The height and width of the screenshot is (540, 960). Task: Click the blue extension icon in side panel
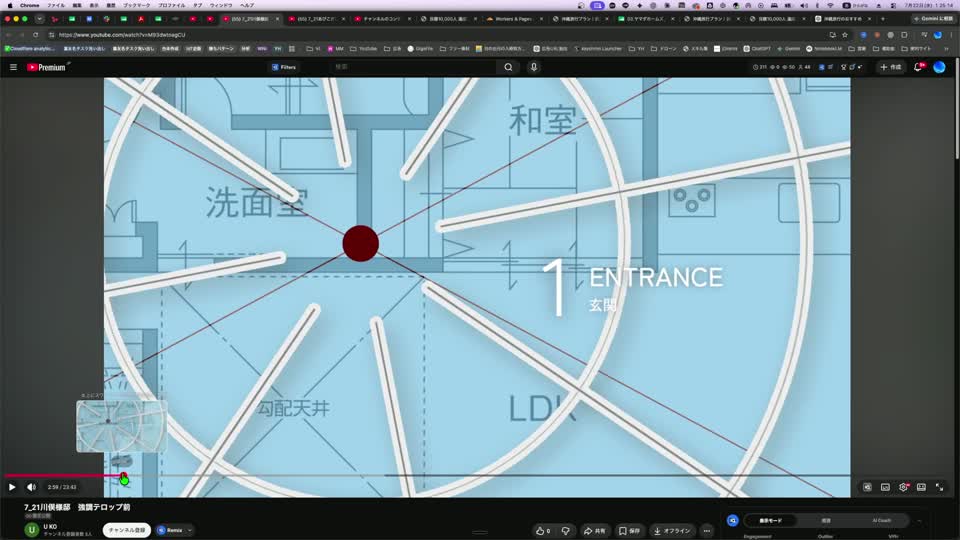(x=732, y=520)
